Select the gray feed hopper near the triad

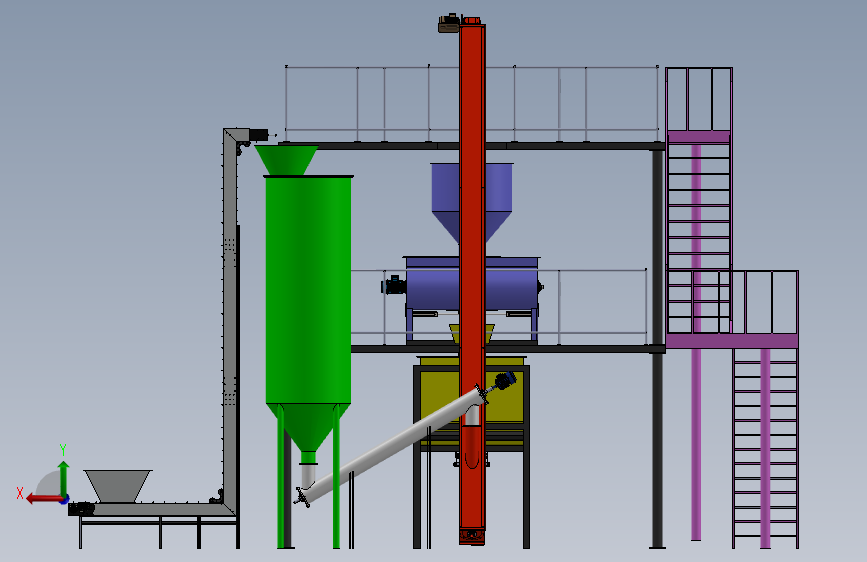117,486
